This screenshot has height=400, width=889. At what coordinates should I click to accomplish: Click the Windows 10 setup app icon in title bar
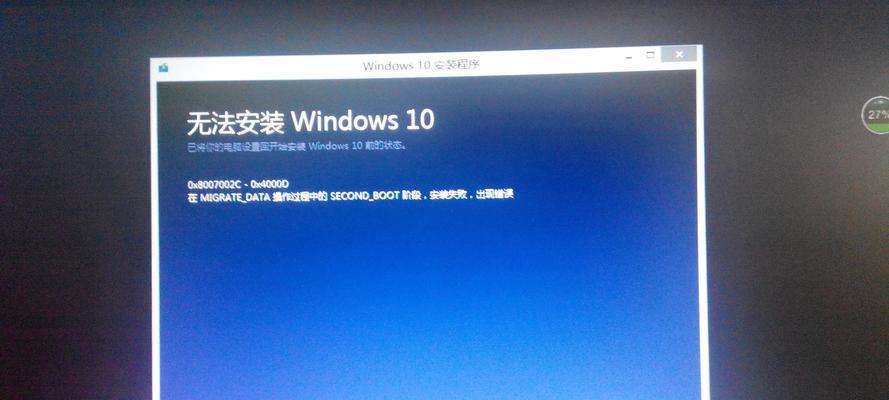(164, 68)
